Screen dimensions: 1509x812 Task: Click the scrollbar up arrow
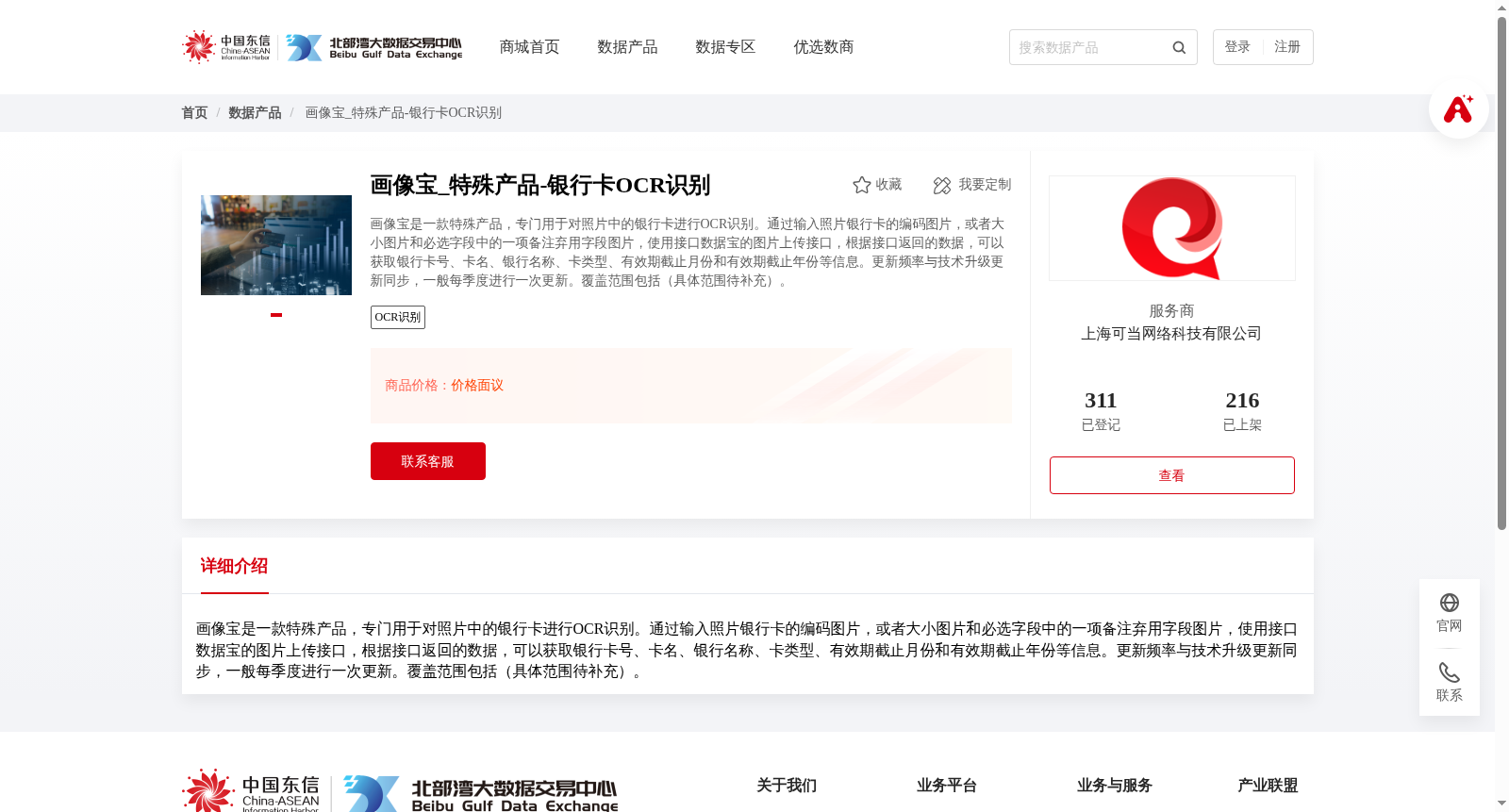click(1501, 8)
